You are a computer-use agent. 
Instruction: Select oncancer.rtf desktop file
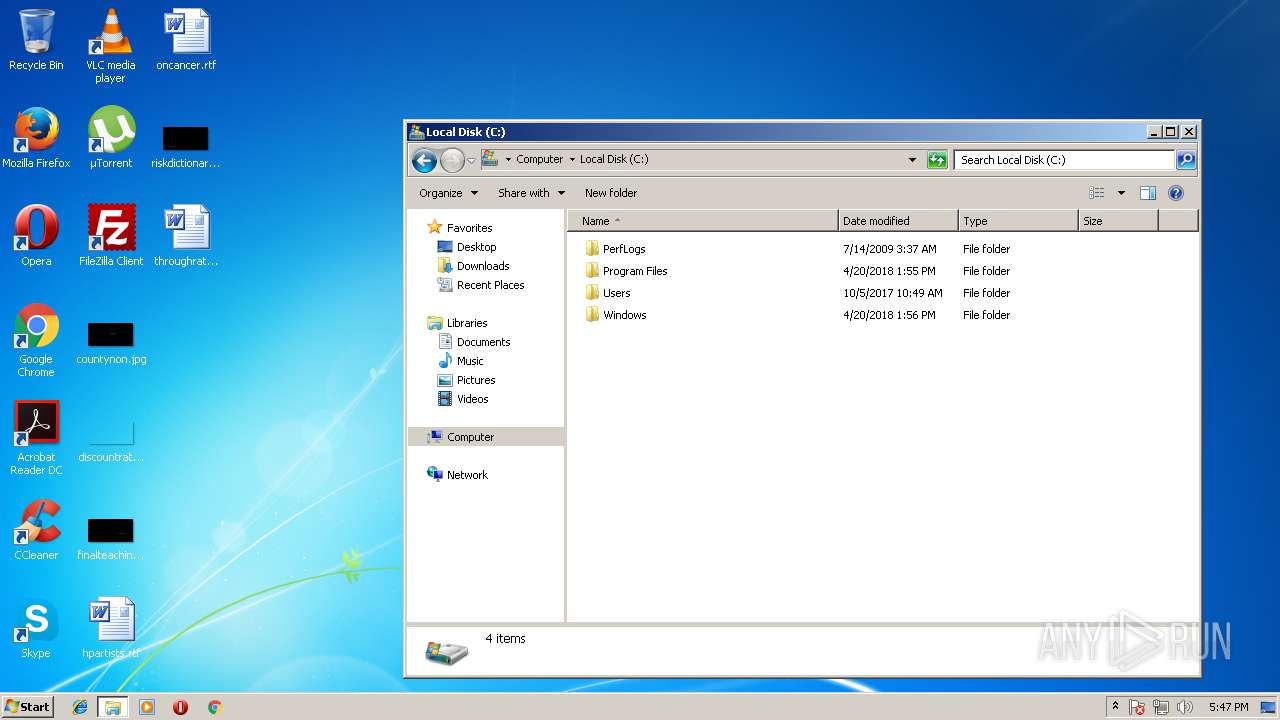click(x=186, y=40)
